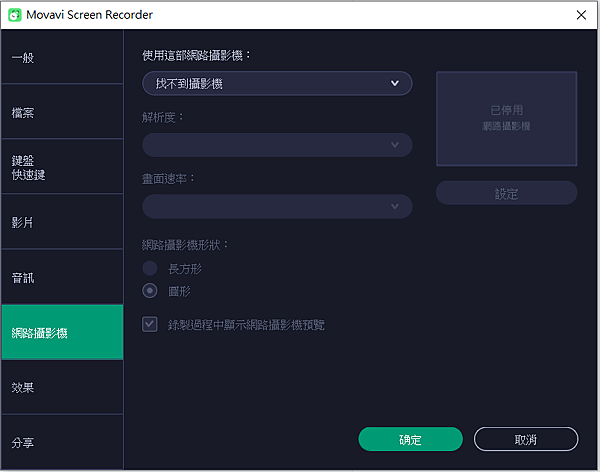The width and height of the screenshot is (600, 472).
Task: Close the Movavi Screen Recorder preferences window
Action: (x=581, y=15)
